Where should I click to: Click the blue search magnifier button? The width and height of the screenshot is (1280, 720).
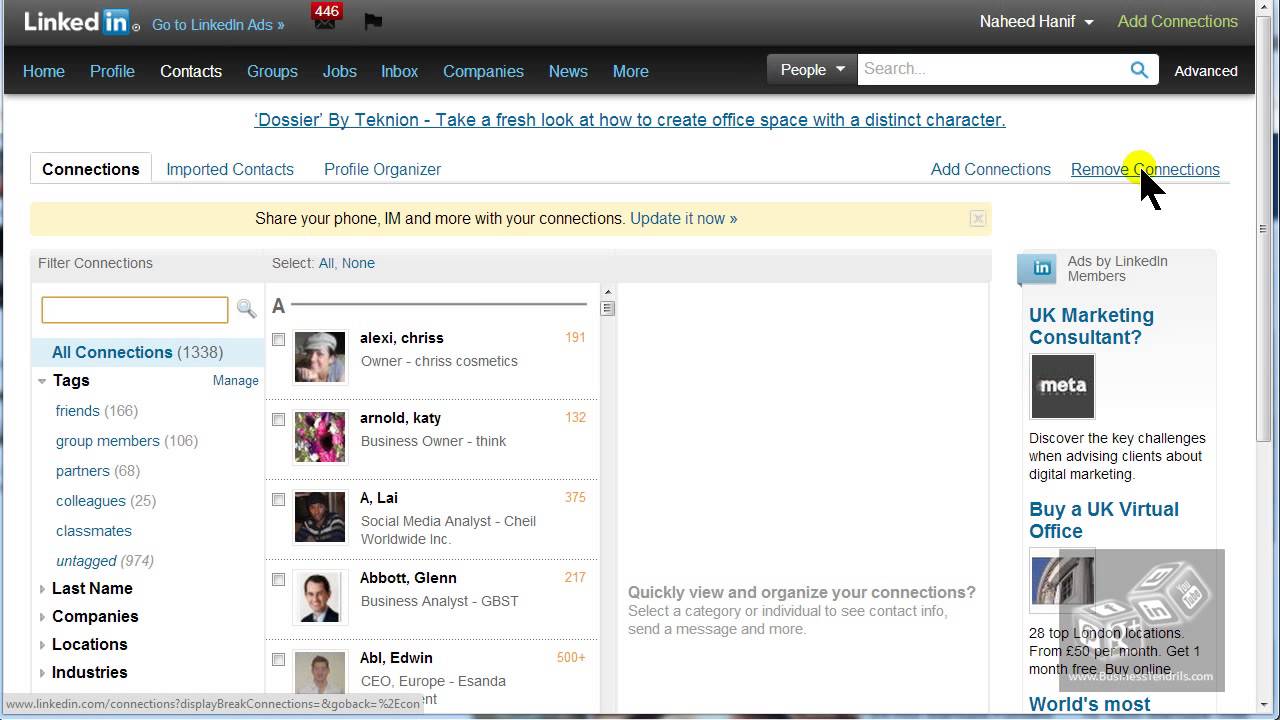[1139, 69]
